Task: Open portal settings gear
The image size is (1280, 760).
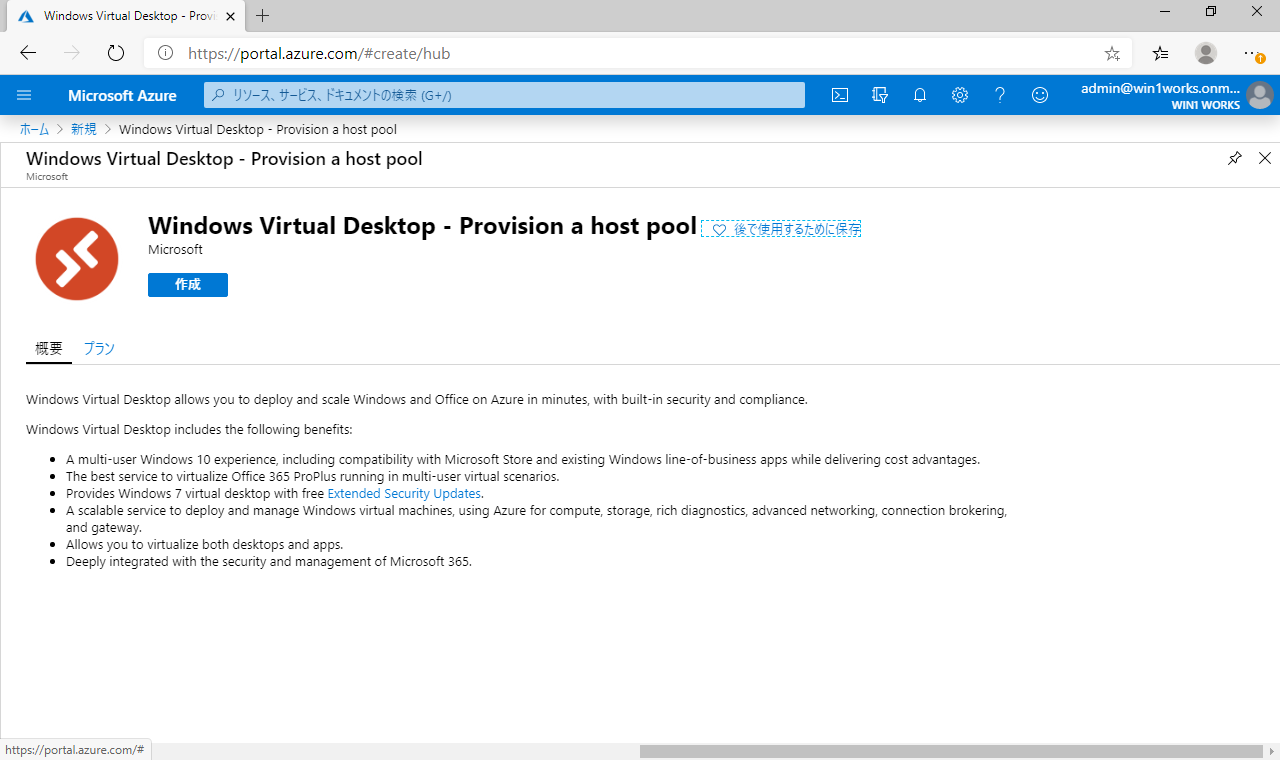Action: tap(960, 95)
